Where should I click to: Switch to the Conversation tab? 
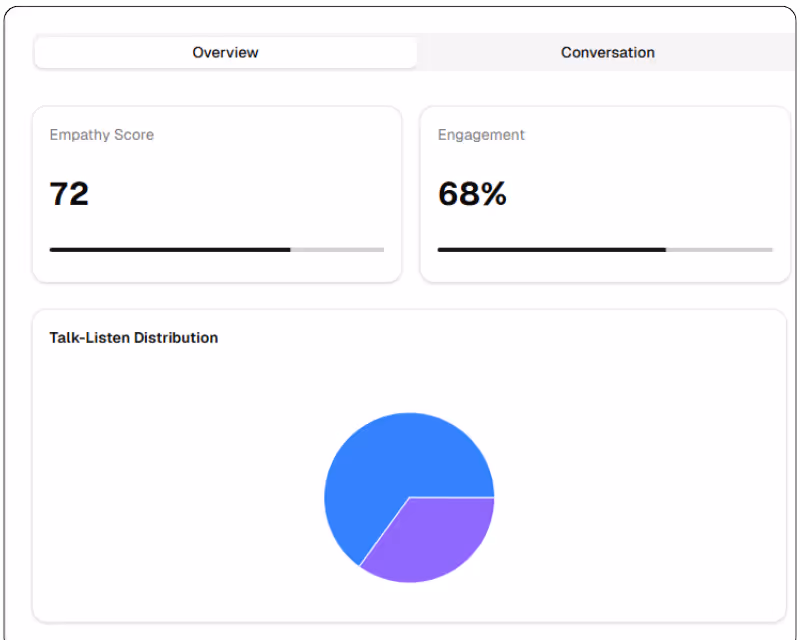[x=607, y=52]
